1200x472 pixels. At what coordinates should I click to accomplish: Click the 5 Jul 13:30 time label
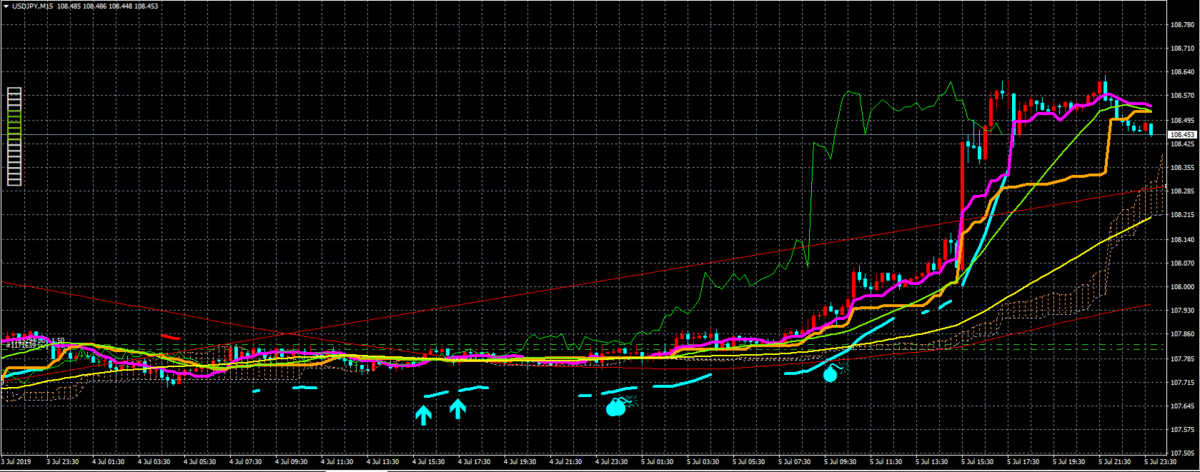[932, 462]
